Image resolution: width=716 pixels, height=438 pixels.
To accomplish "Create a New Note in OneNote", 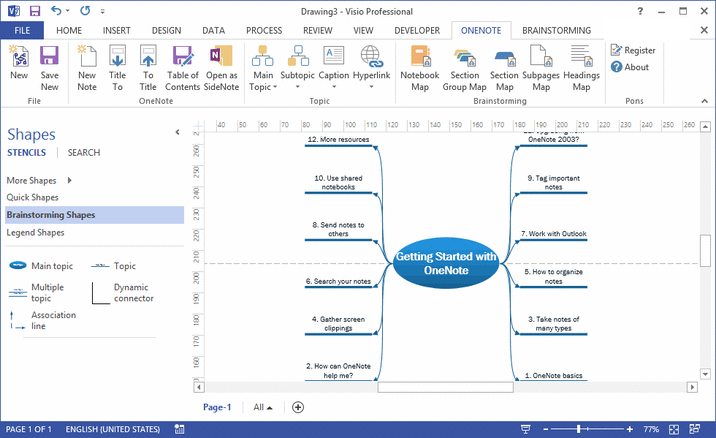I will click(x=87, y=68).
